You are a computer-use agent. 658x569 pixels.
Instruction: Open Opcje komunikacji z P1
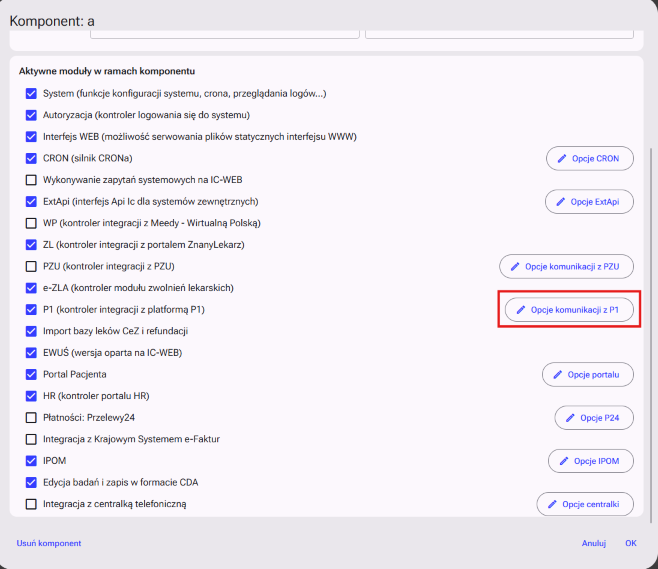[569, 310]
